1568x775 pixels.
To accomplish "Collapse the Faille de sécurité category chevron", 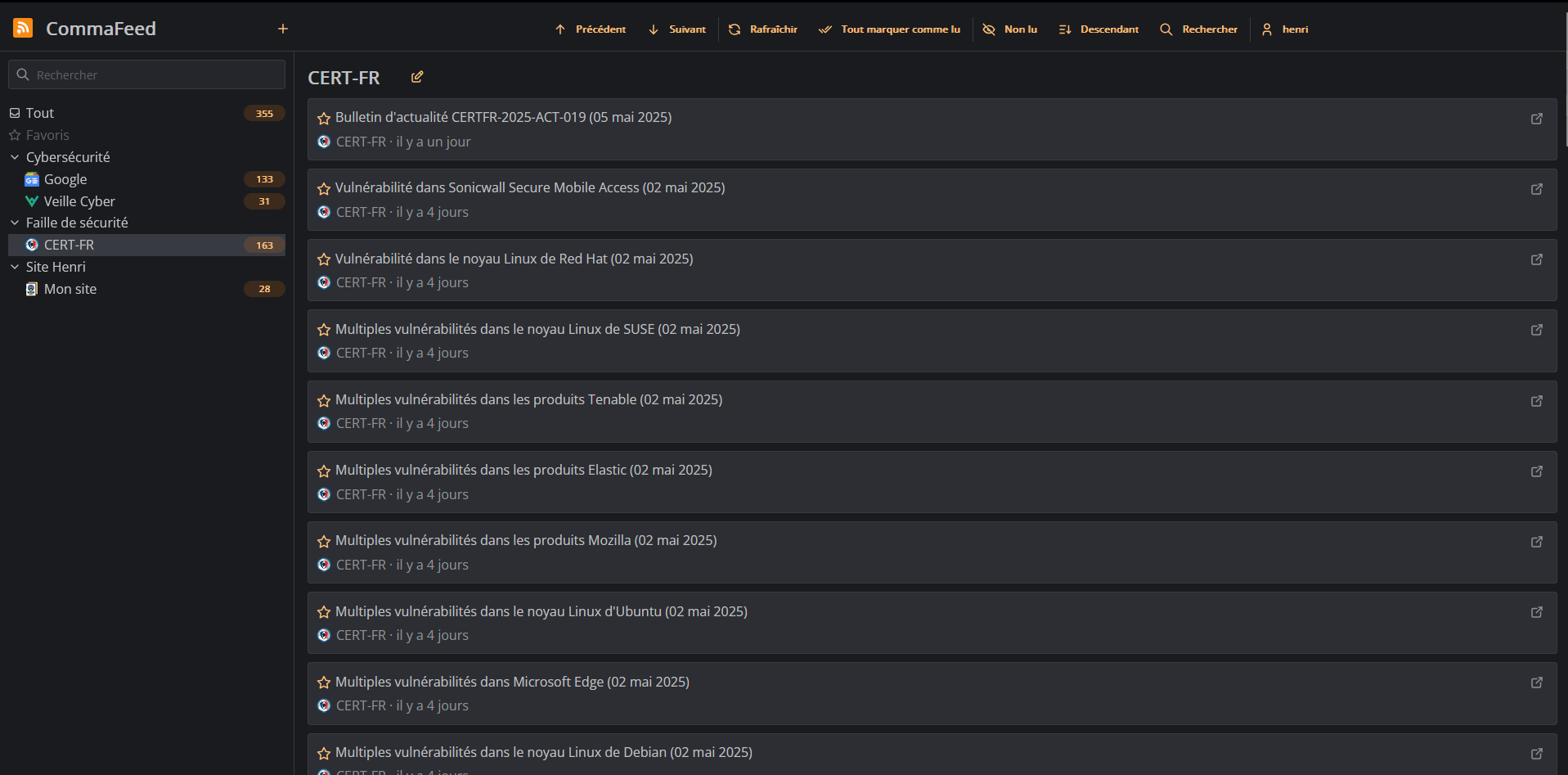I will [15, 223].
